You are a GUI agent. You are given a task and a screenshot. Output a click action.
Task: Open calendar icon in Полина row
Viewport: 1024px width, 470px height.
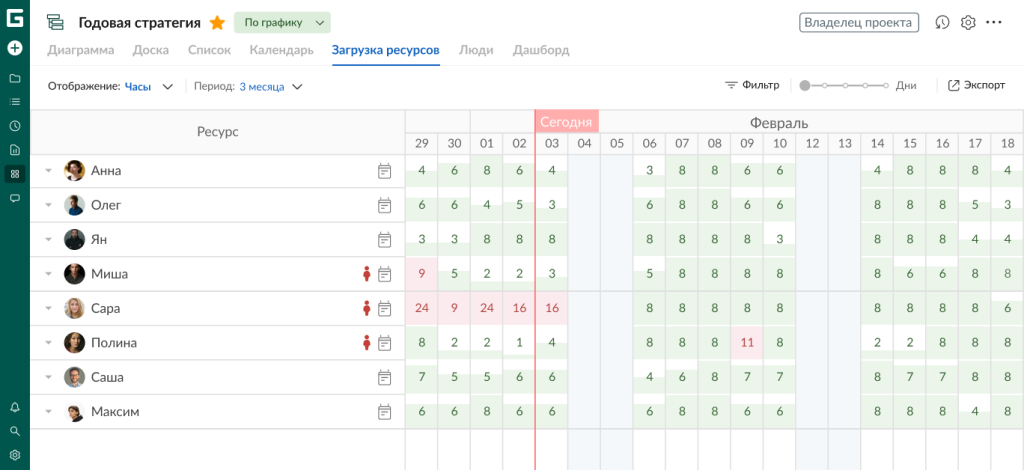point(385,343)
